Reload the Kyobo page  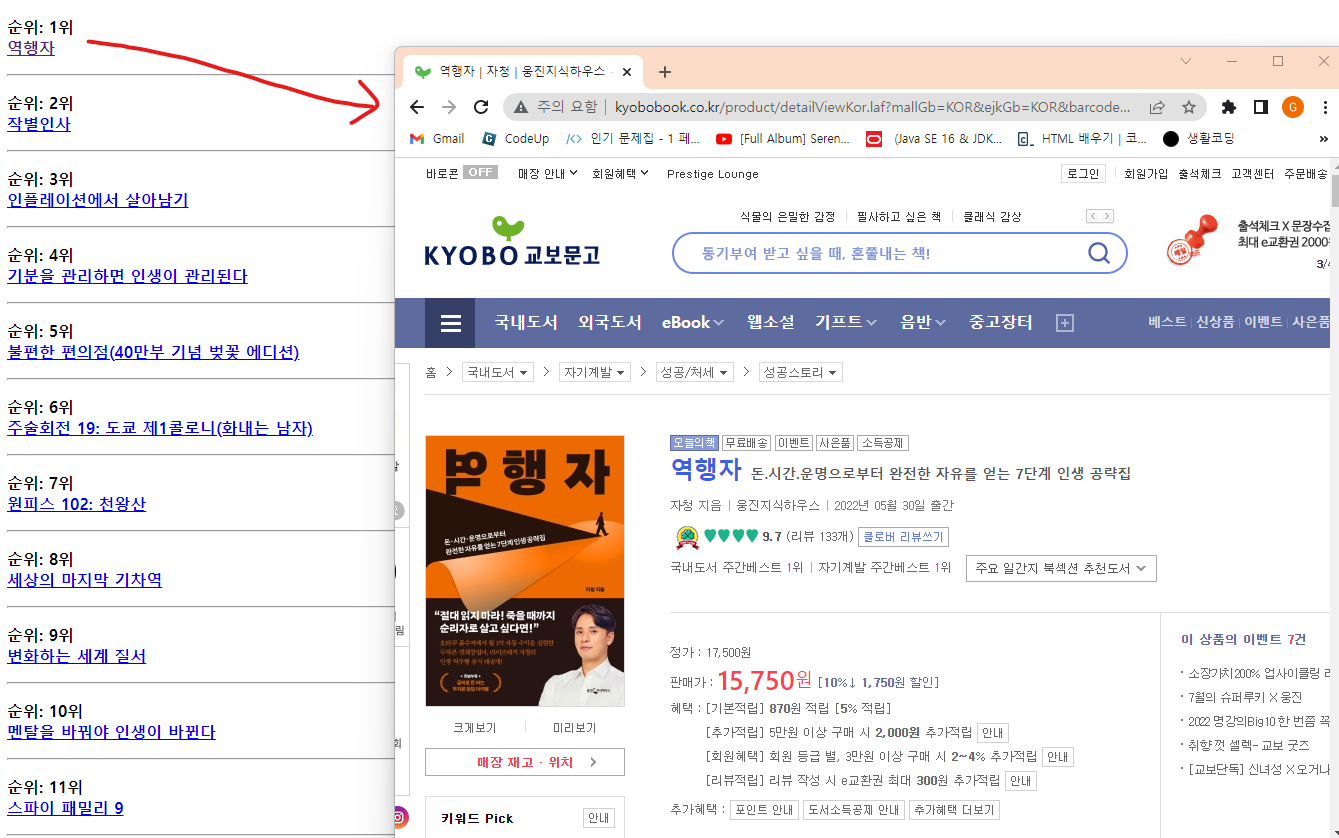click(x=481, y=107)
